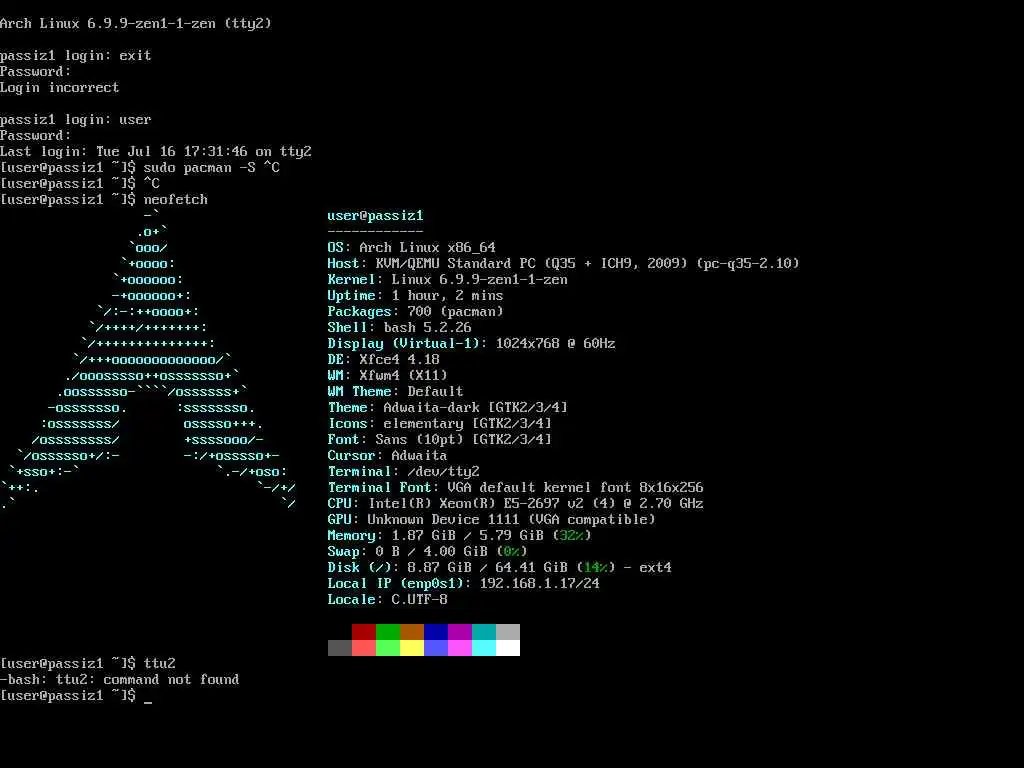The image size is (1024, 768).
Task: Click the bright periwinkle blue color block
Action: coord(436,648)
